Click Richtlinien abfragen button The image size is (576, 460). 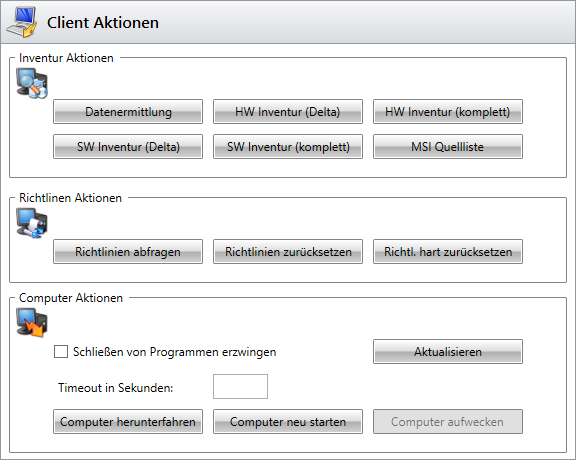[x=128, y=252]
